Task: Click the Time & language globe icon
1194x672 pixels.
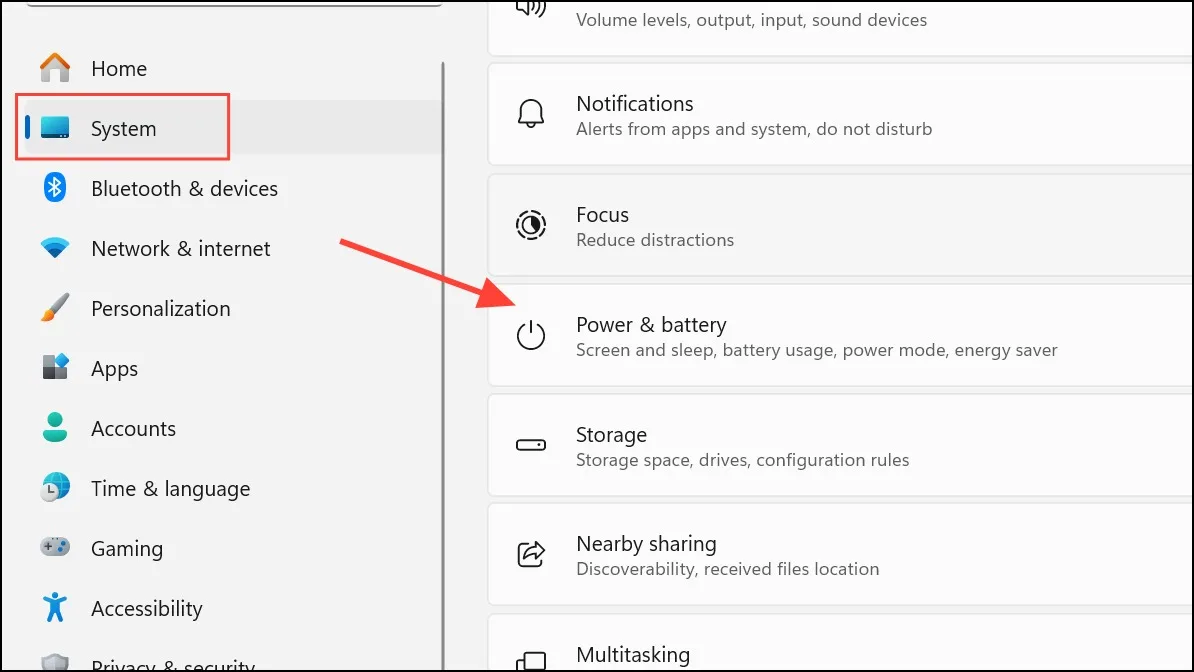Action: pos(55,488)
